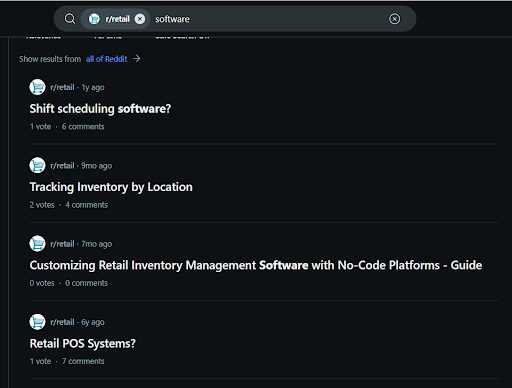Remove the r/retail filter from search
512x388 pixels.
coord(140,19)
